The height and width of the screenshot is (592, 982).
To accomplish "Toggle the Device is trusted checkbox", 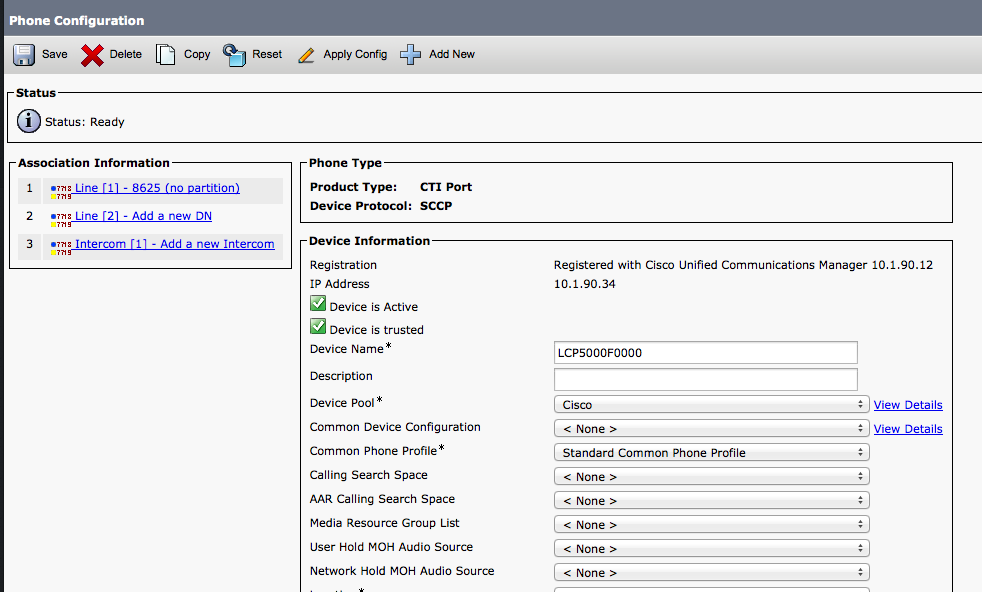I will 317,328.
